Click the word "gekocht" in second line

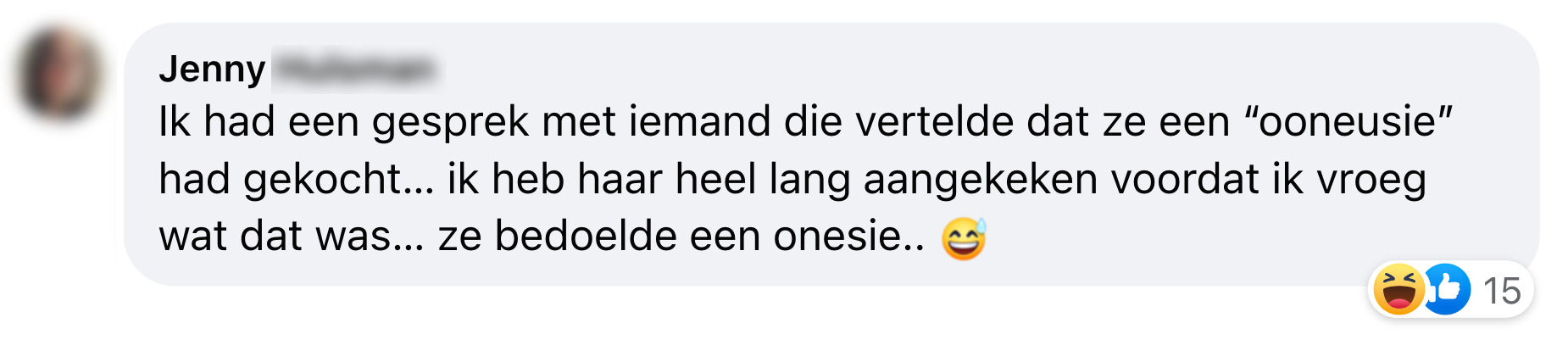click(x=322, y=180)
